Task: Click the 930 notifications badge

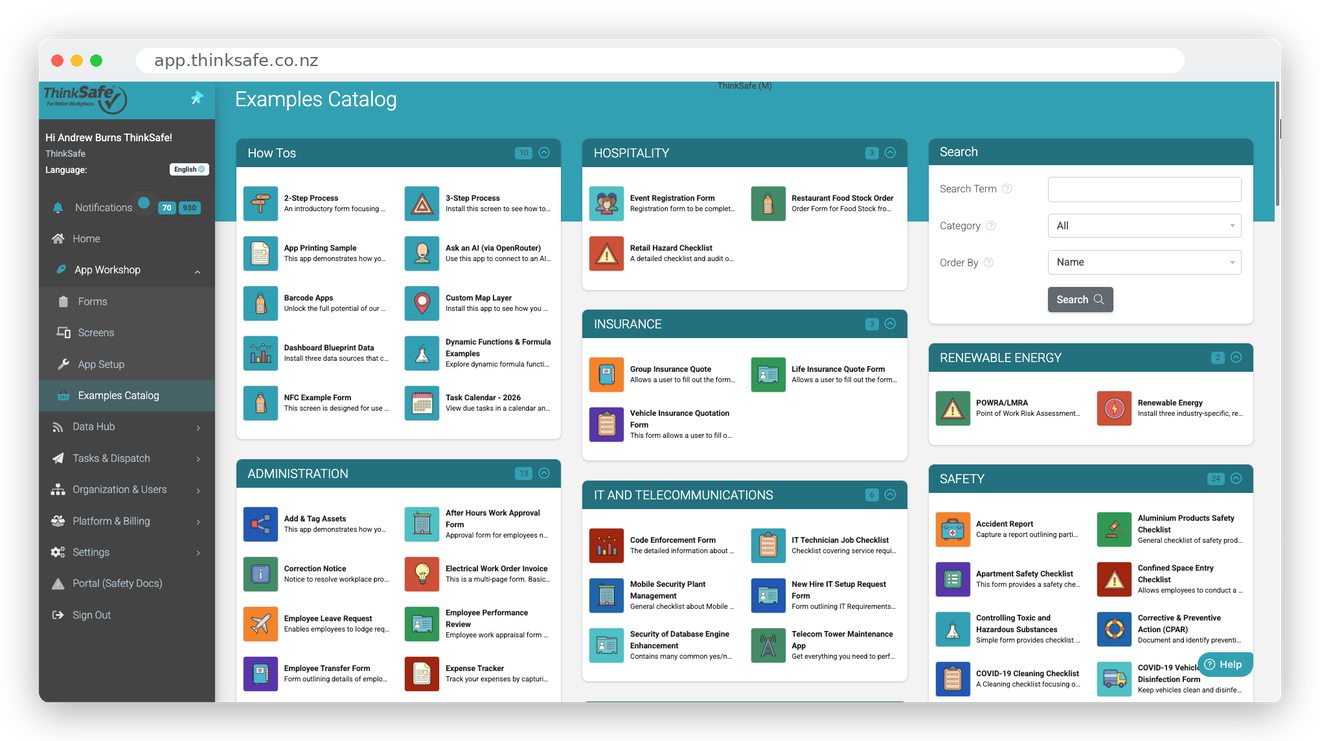Action: (189, 208)
